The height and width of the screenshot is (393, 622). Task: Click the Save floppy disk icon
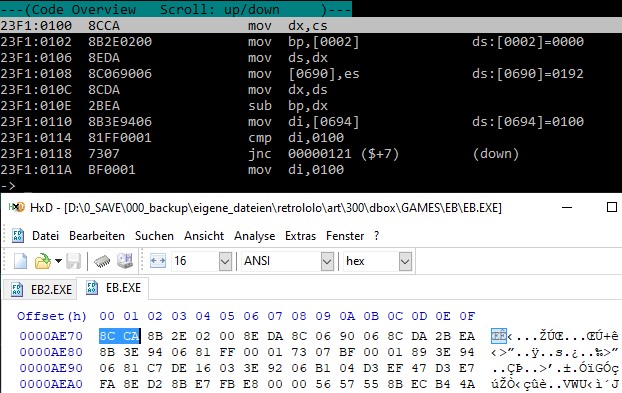[73, 261]
